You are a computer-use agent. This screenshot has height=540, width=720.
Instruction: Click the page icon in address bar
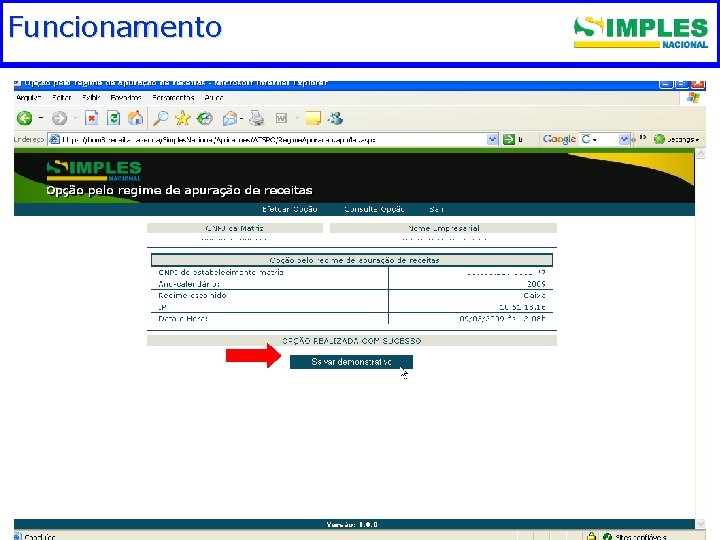54,139
